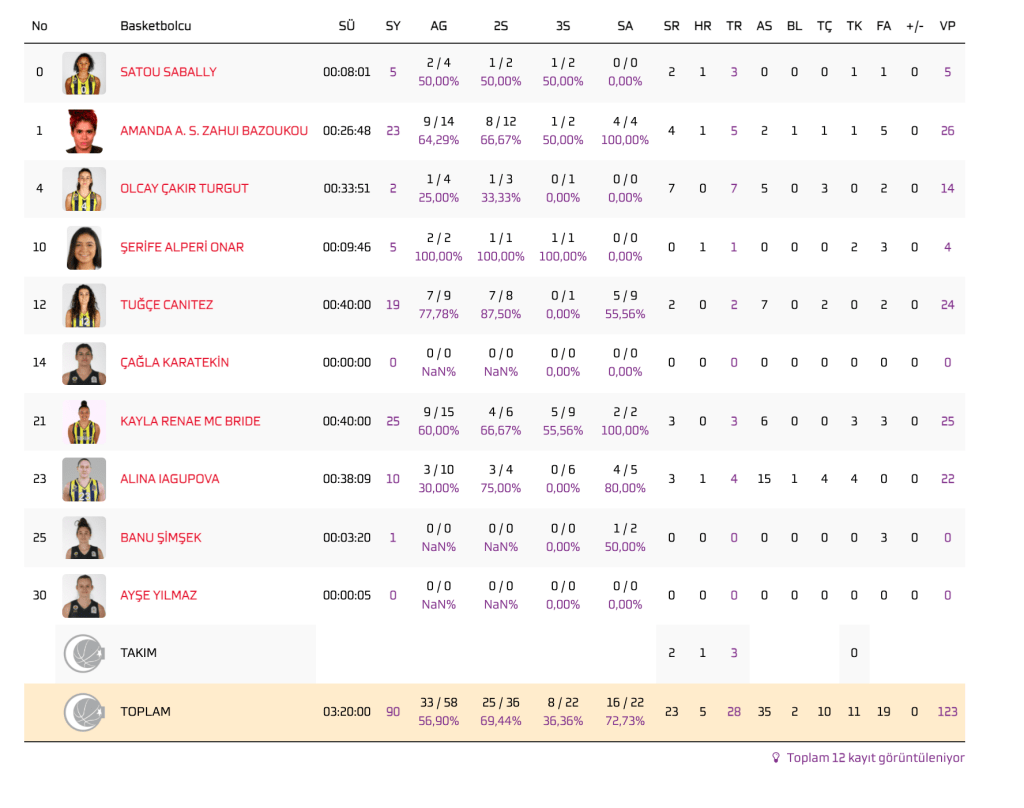Sort by the SÜ minutes column header
Viewport: 1024px width, 808px height.
pos(347,26)
